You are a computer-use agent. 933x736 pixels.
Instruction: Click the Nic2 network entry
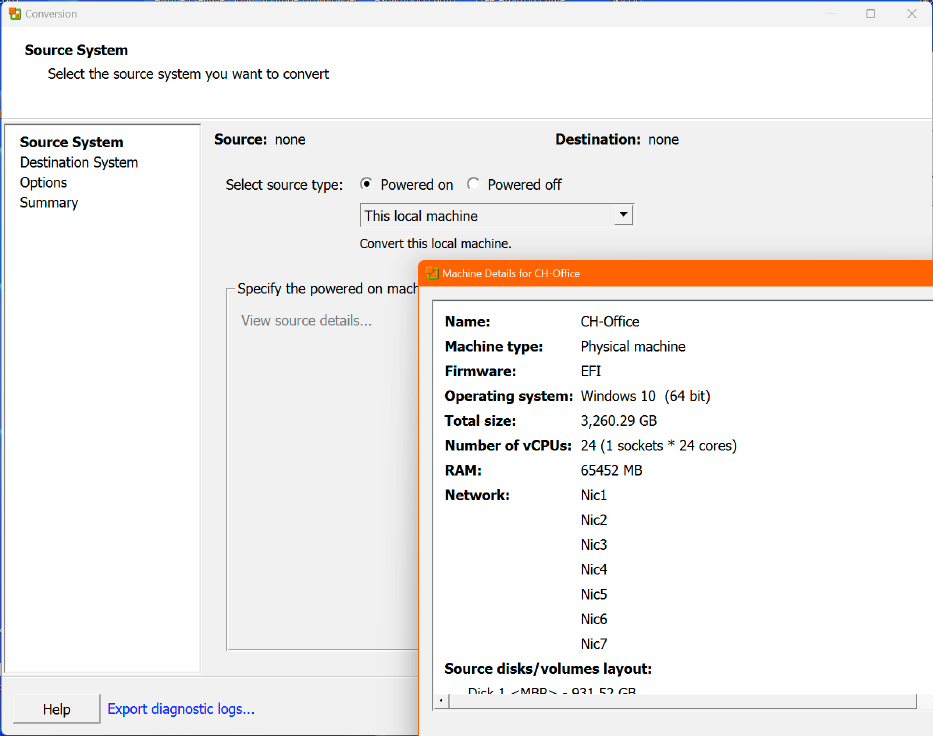594,520
